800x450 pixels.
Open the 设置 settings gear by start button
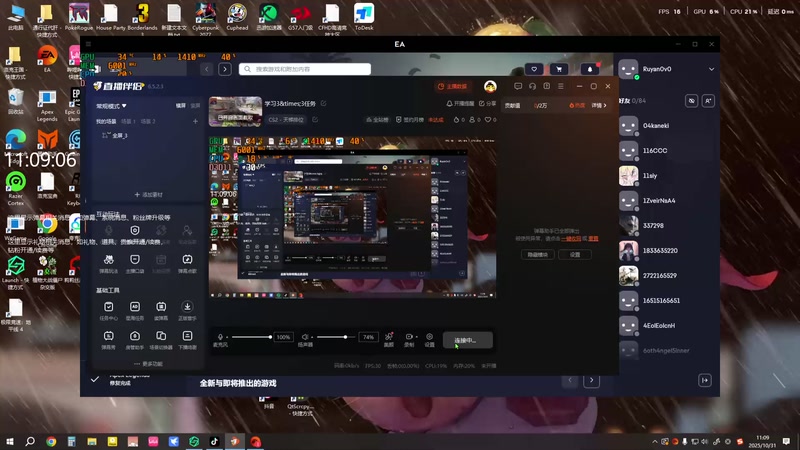[x=430, y=337]
